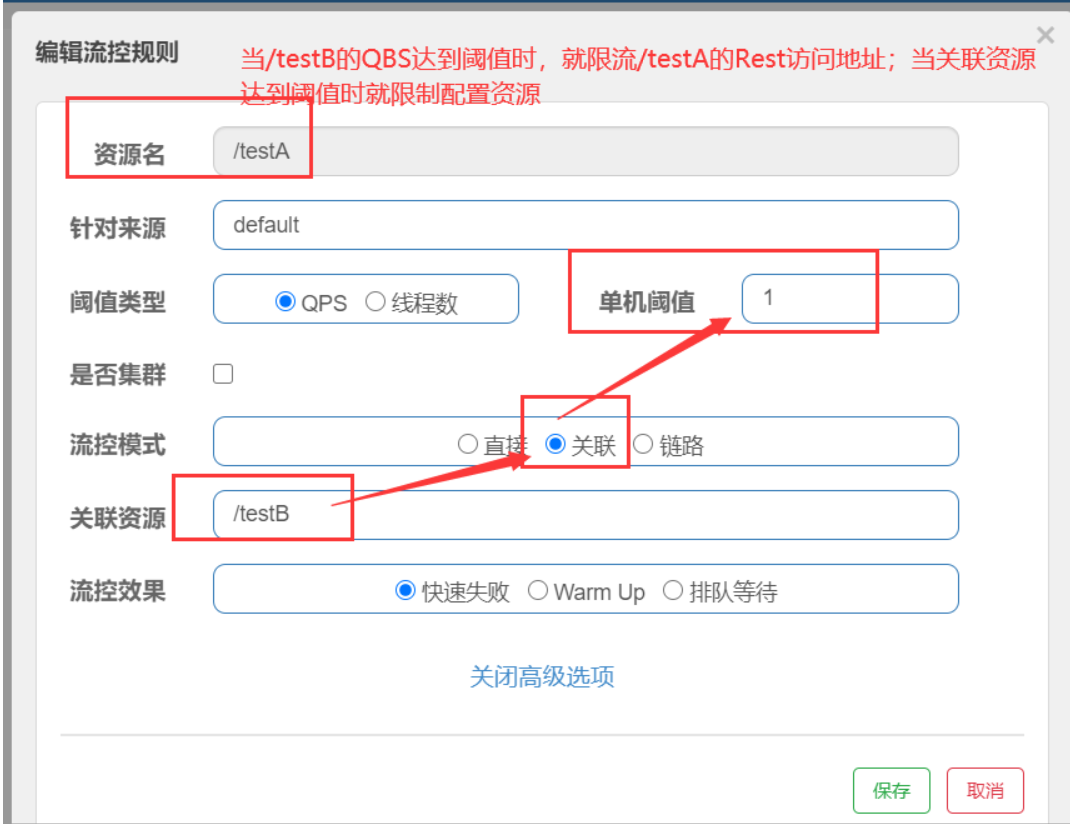Click the 阈值类型 field label

click(117, 302)
